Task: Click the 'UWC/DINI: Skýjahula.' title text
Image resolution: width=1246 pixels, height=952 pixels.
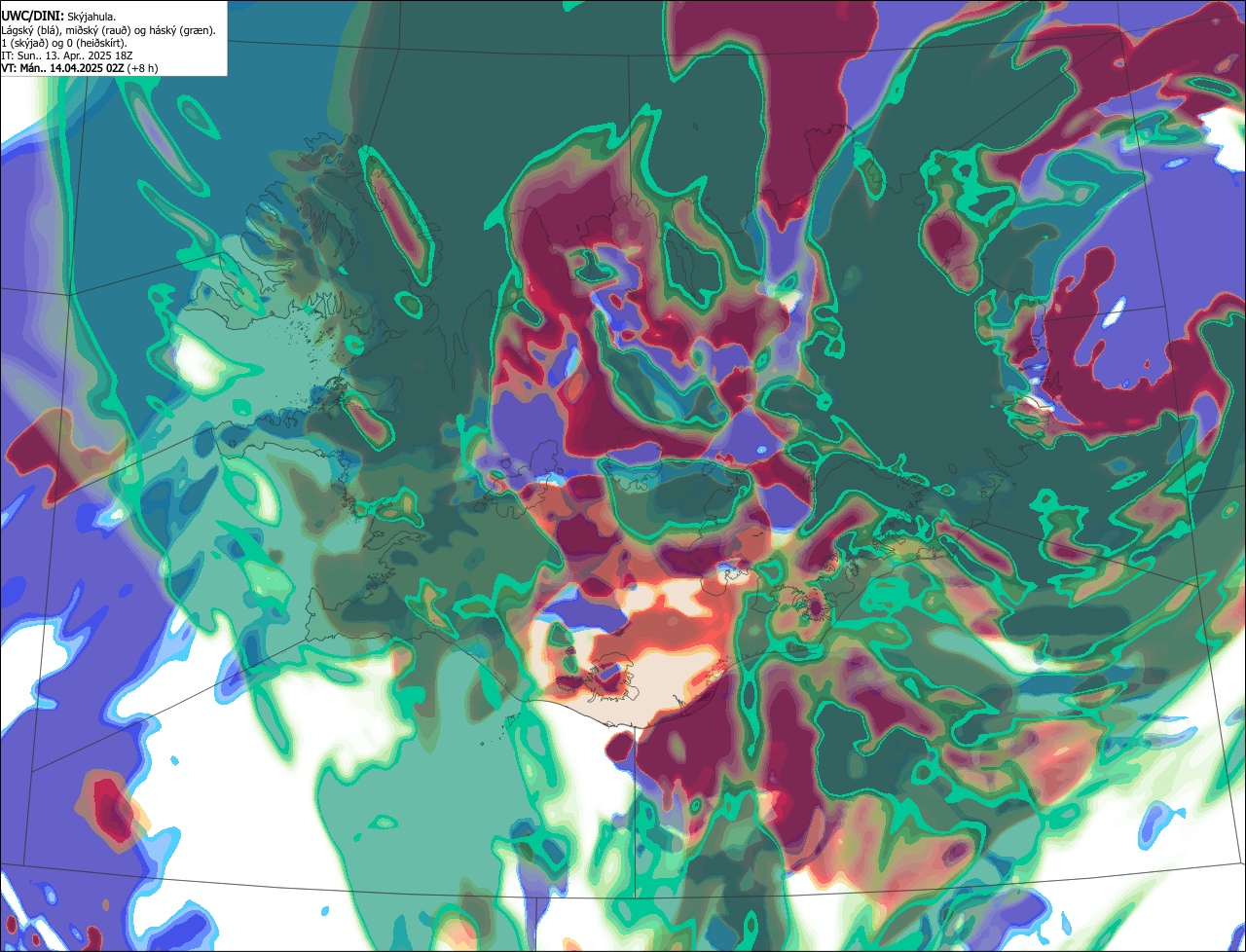Action: pos(59,17)
